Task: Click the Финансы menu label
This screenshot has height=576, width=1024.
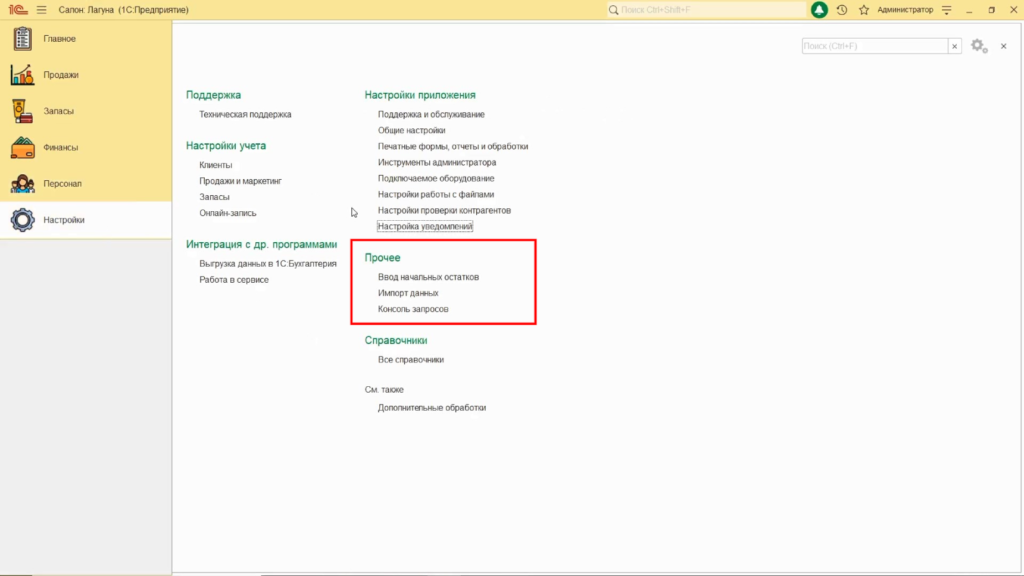Action: [x=61, y=148]
